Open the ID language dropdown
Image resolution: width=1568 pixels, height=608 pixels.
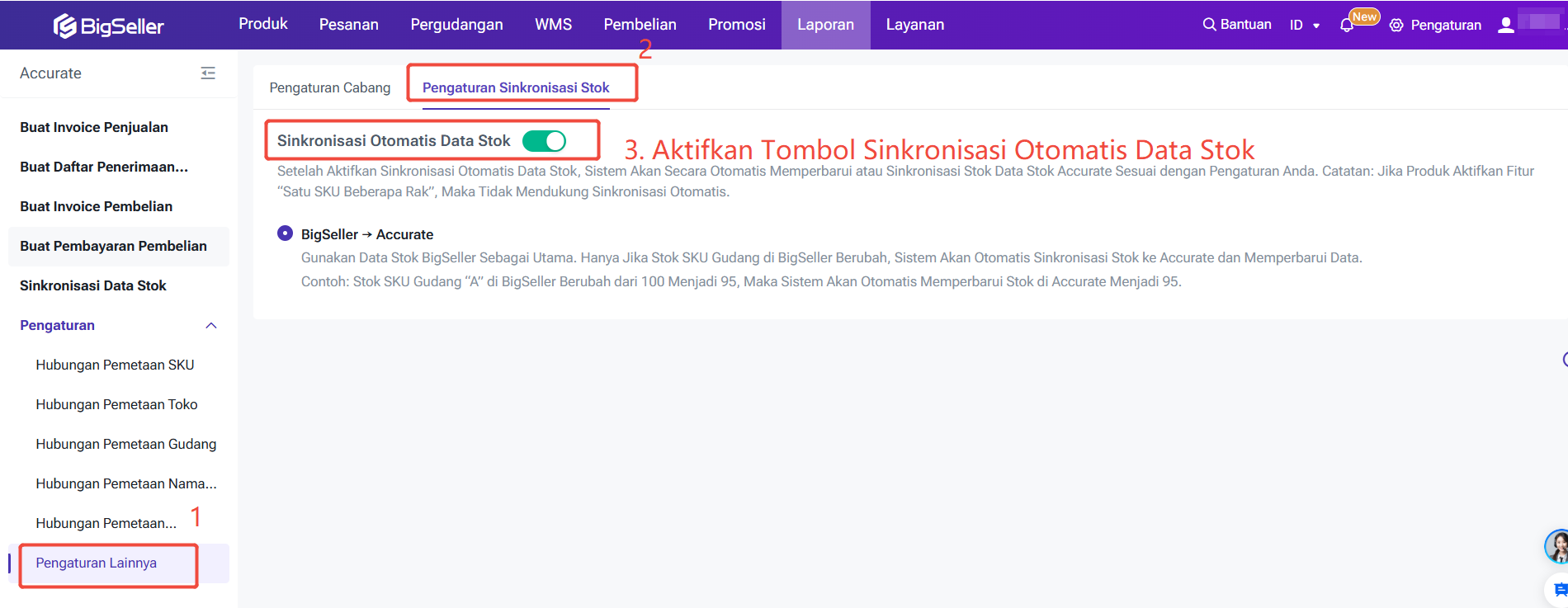1305,26
